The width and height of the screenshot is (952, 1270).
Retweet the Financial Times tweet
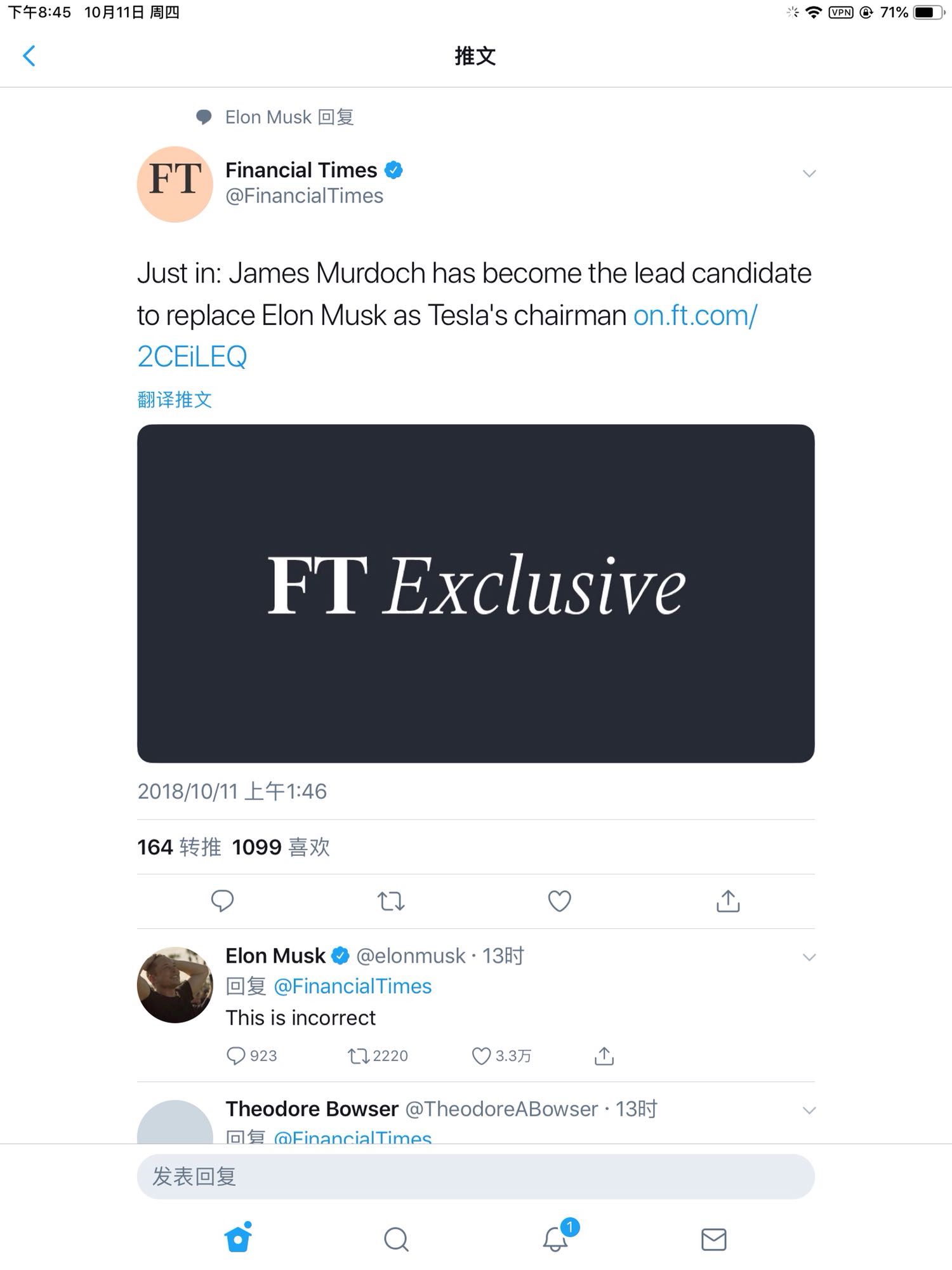point(391,901)
